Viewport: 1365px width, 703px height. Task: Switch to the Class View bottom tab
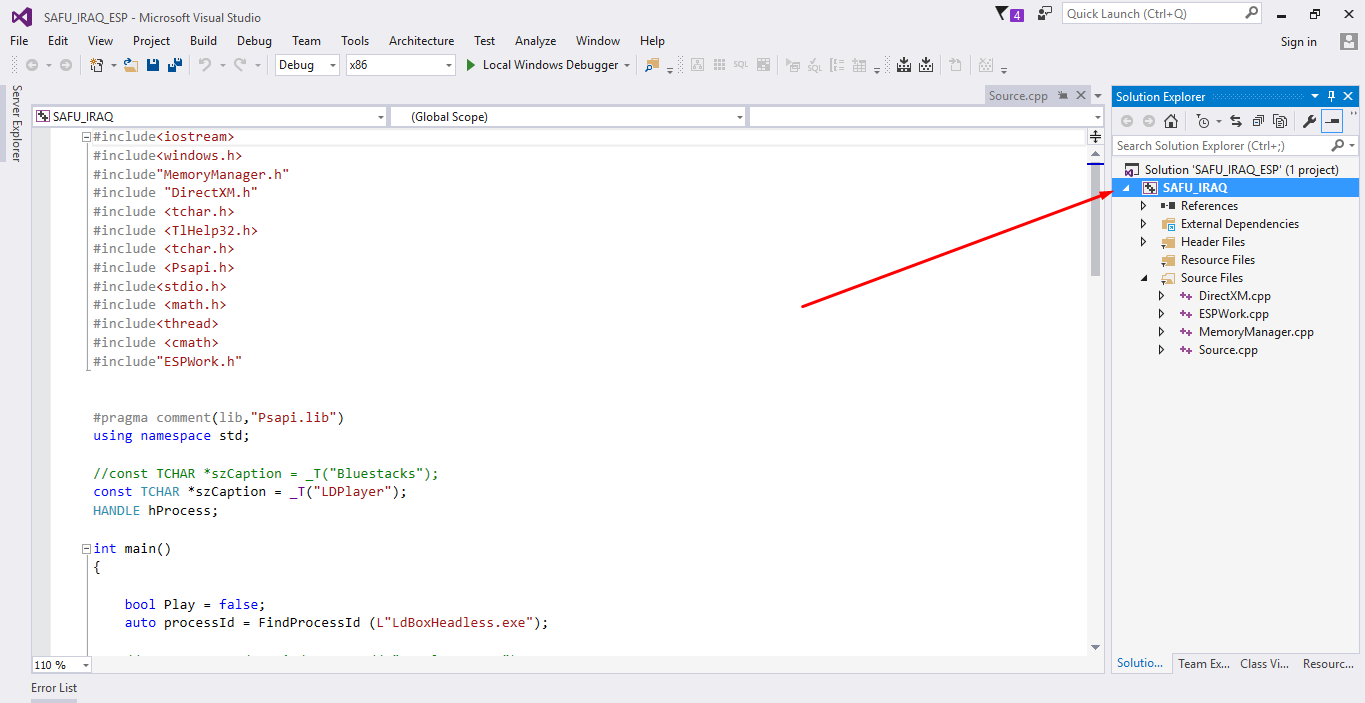1265,664
